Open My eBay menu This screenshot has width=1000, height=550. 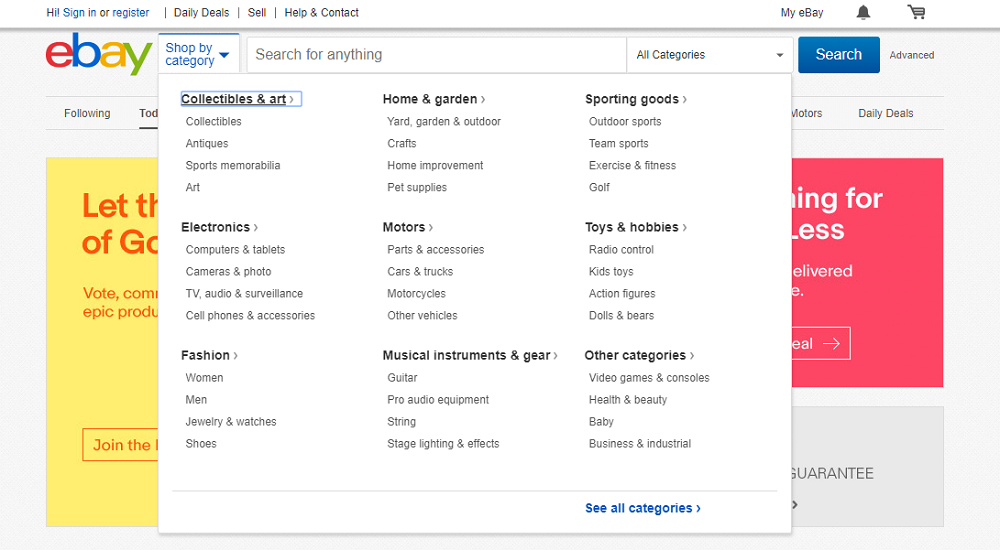pyautogui.click(x=802, y=13)
